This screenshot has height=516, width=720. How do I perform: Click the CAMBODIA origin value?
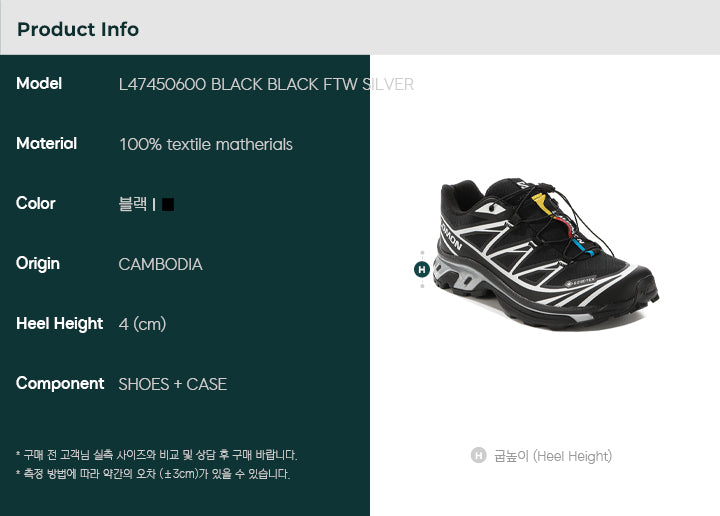(160, 264)
